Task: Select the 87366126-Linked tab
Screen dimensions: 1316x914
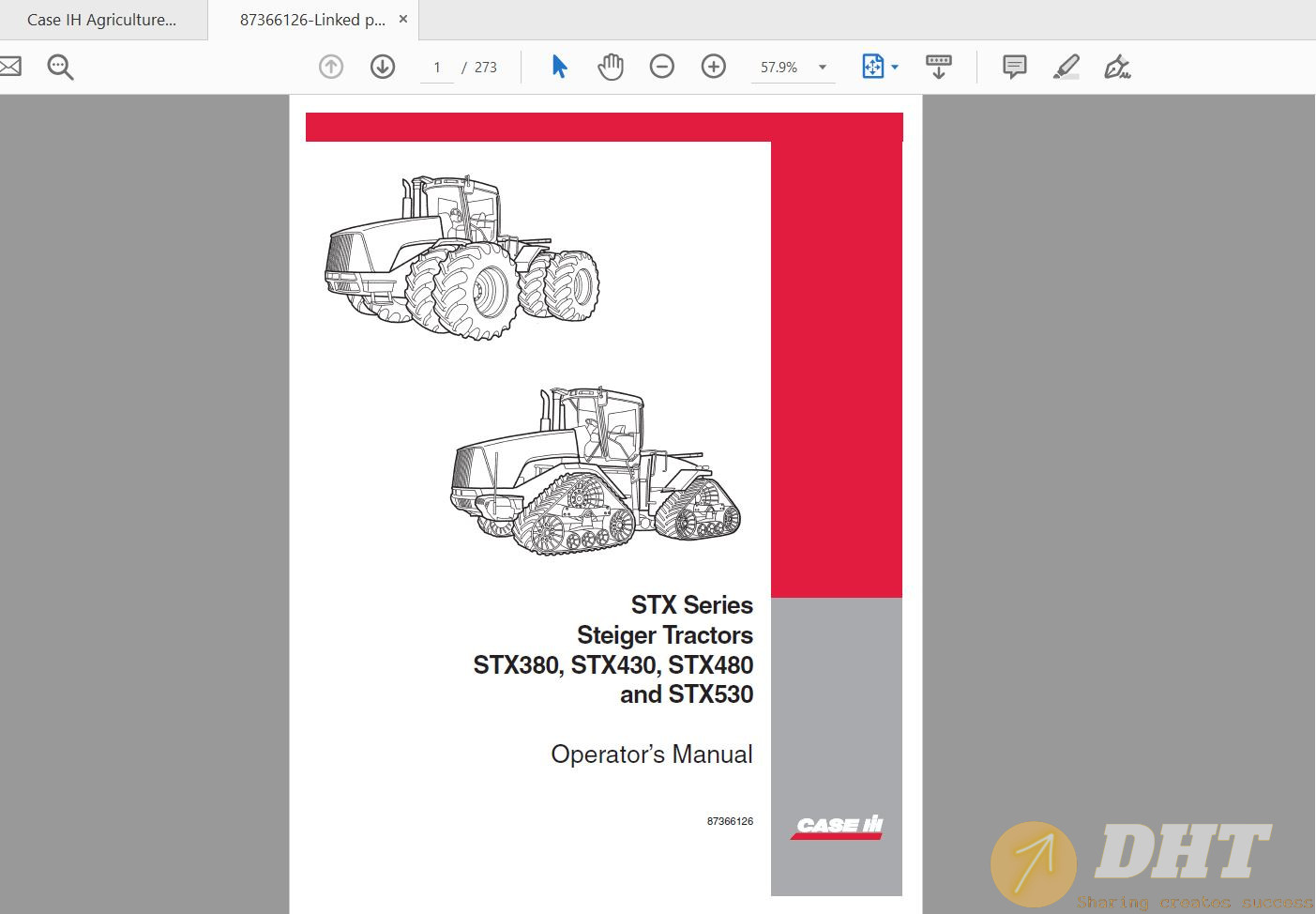Action: 312,20
